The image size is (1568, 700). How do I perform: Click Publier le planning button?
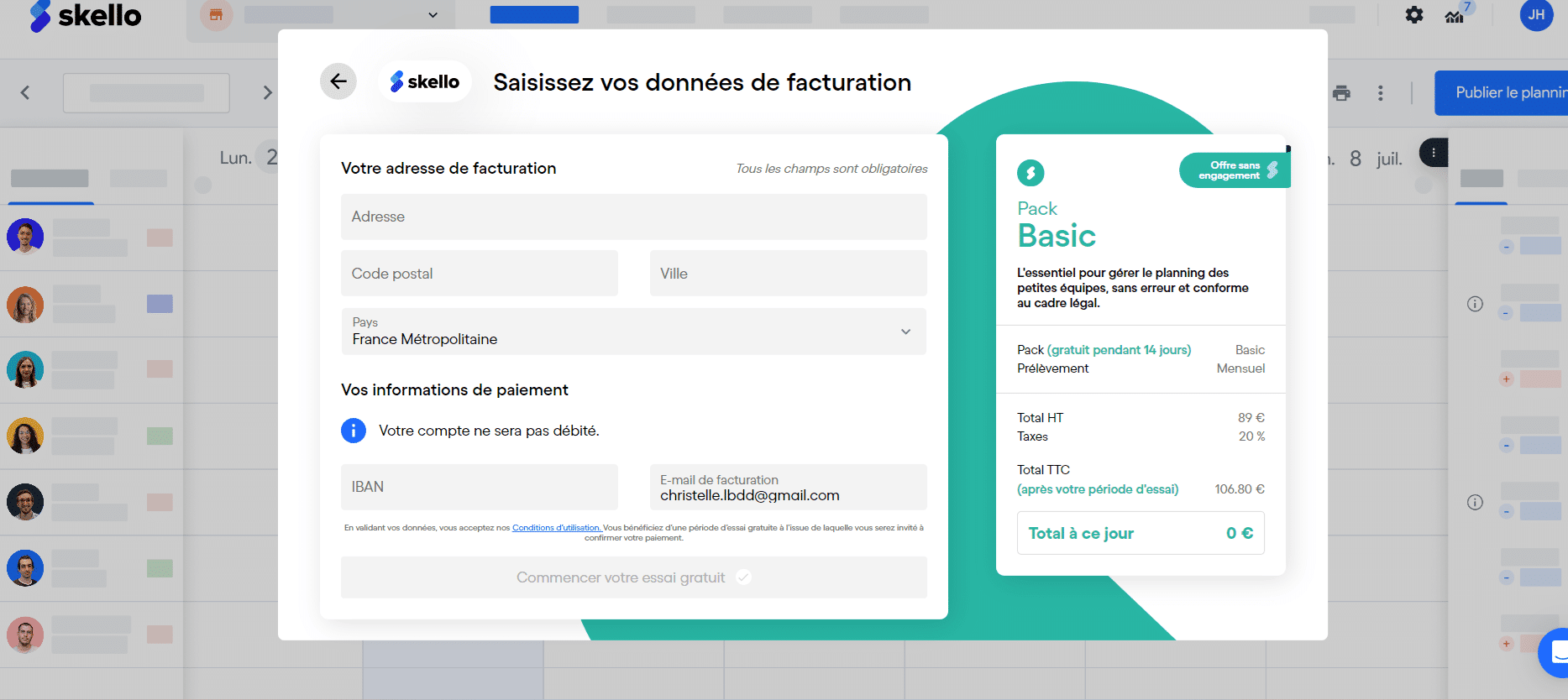point(1501,92)
